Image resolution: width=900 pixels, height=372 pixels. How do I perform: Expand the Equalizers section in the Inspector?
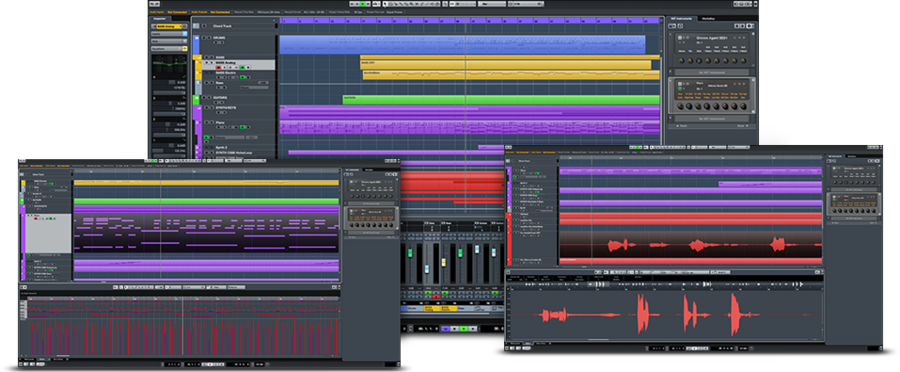tap(169, 49)
